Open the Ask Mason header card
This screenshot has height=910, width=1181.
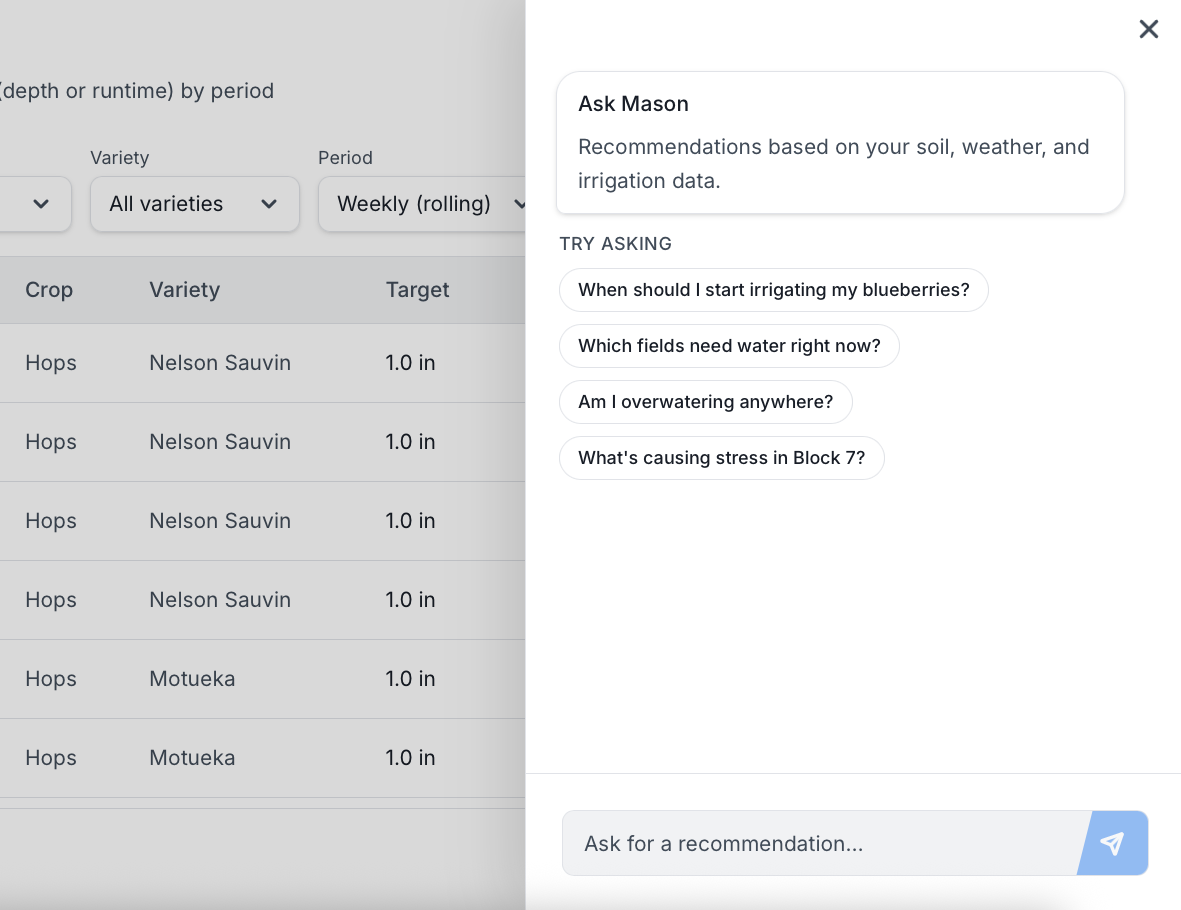click(x=840, y=141)
